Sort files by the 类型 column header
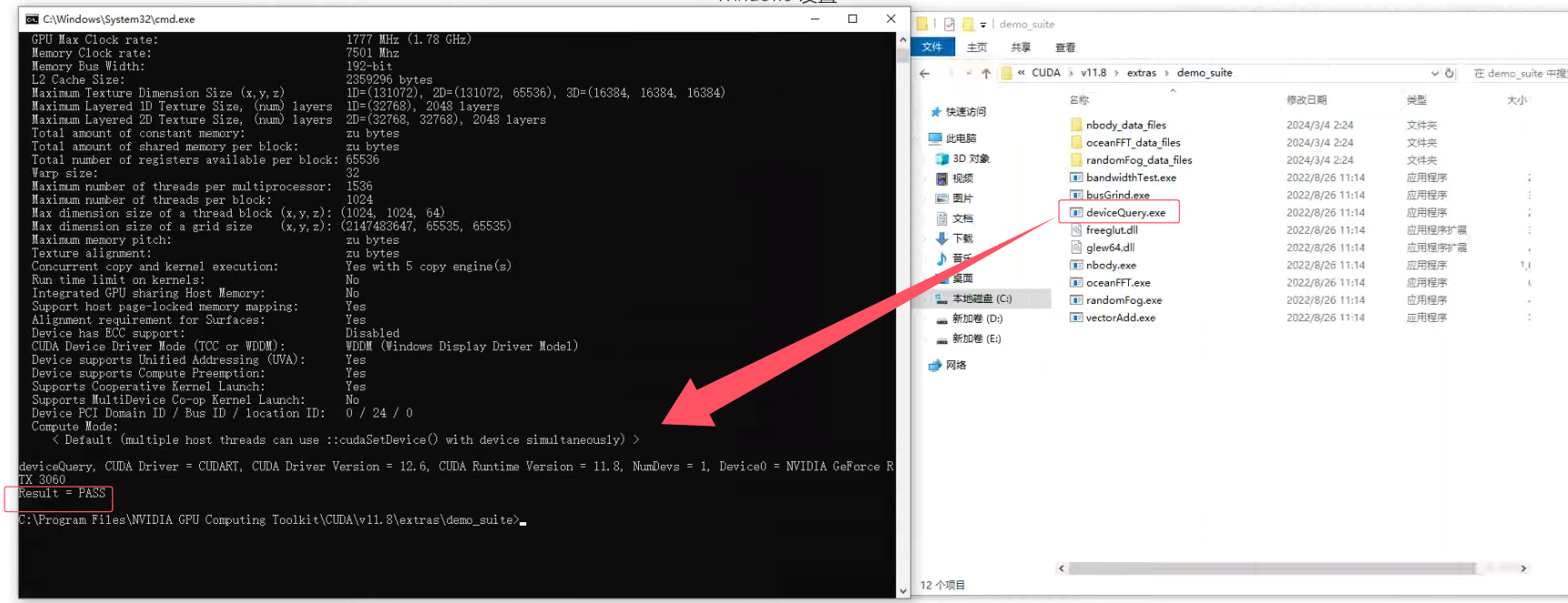The image size is (1568, 603). click(1416, 100)
